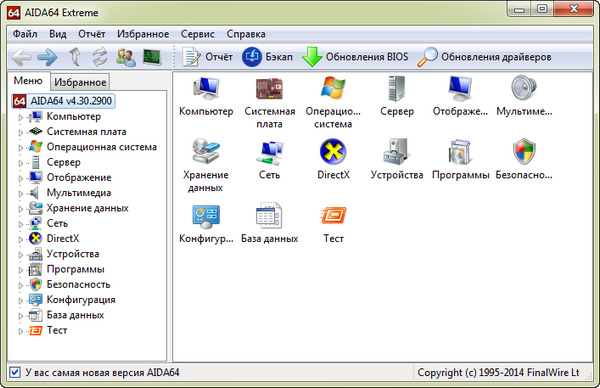Click the system stability monitor toolbar icon
The image size is (600, 388).
152,57
